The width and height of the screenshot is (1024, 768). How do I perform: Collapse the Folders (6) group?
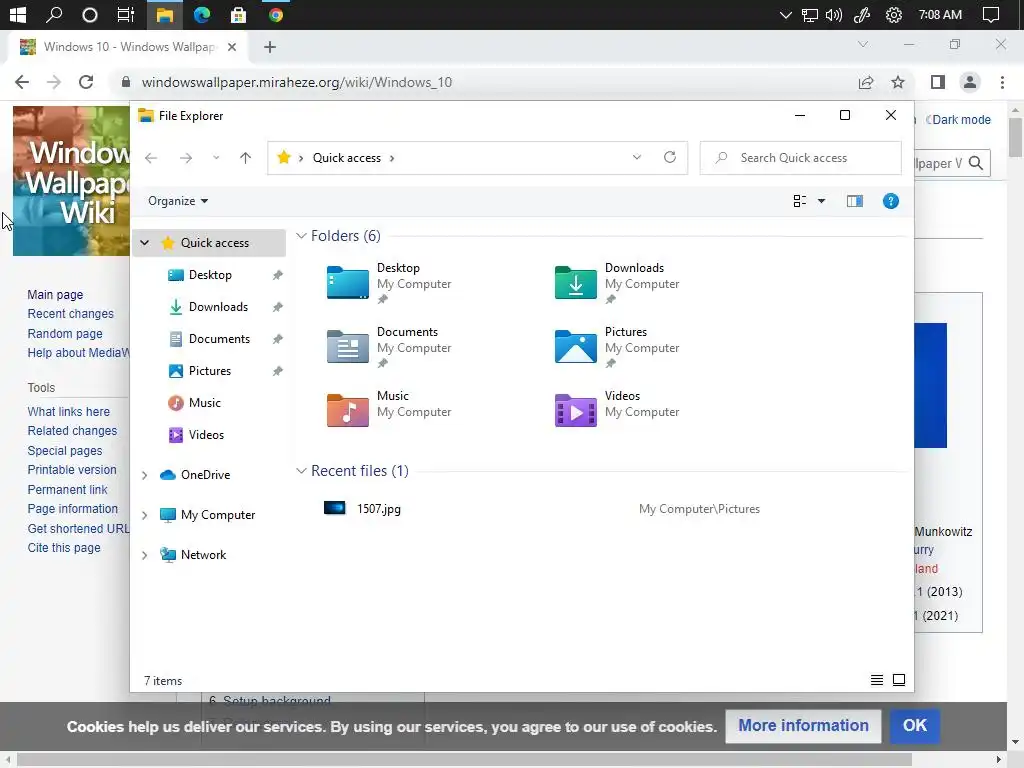coord(301,236)
